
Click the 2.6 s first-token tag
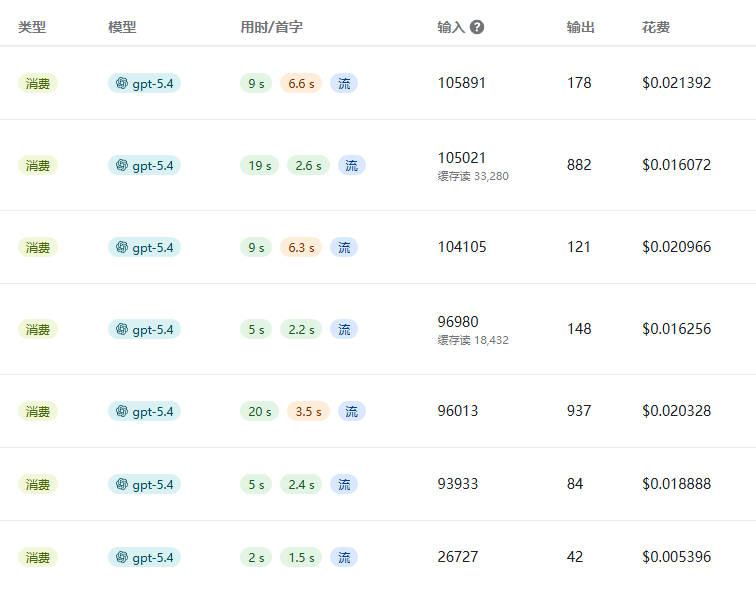point(308,165)
